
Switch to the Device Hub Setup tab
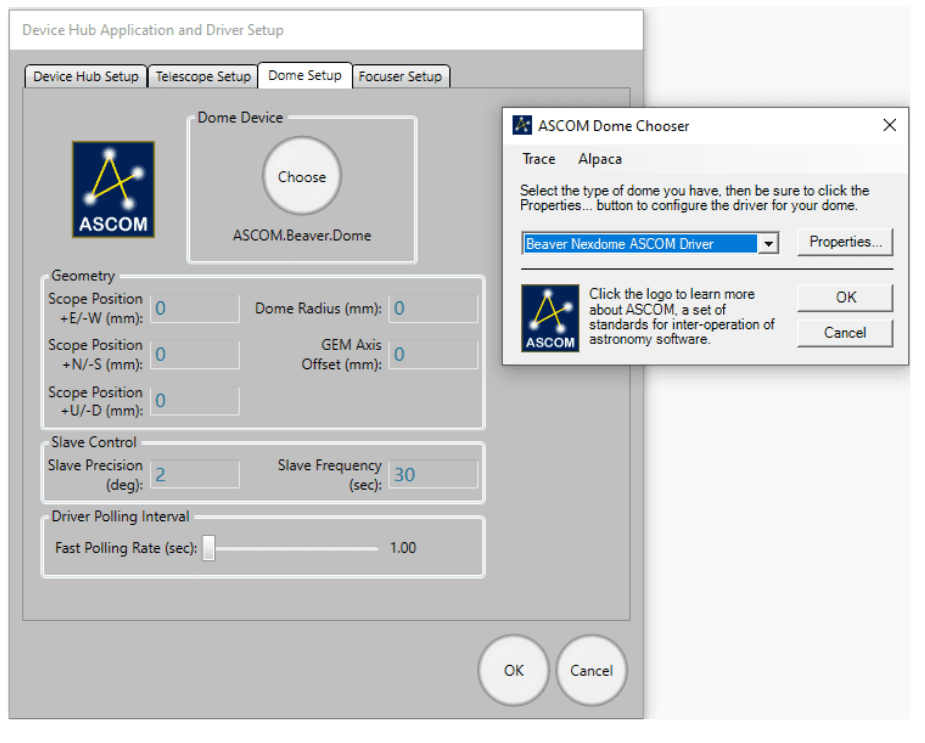tap(86, 76)
